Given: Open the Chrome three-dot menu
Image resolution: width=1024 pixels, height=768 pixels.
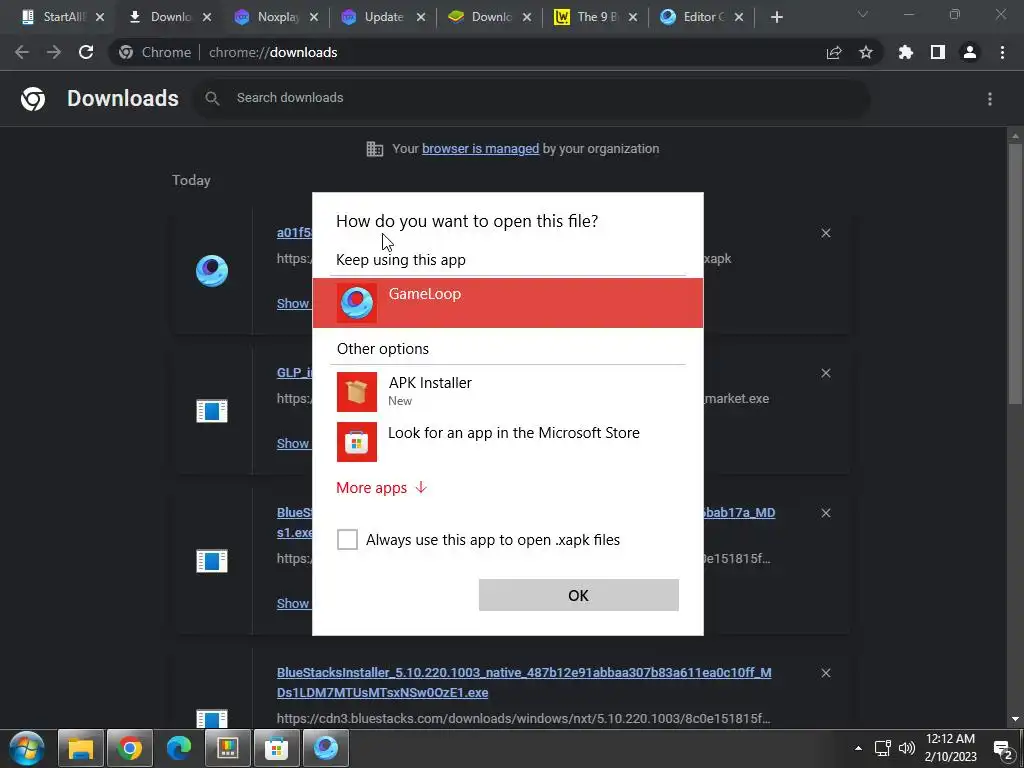Looking at the screenshot, I should click(x=1002, y=52).
